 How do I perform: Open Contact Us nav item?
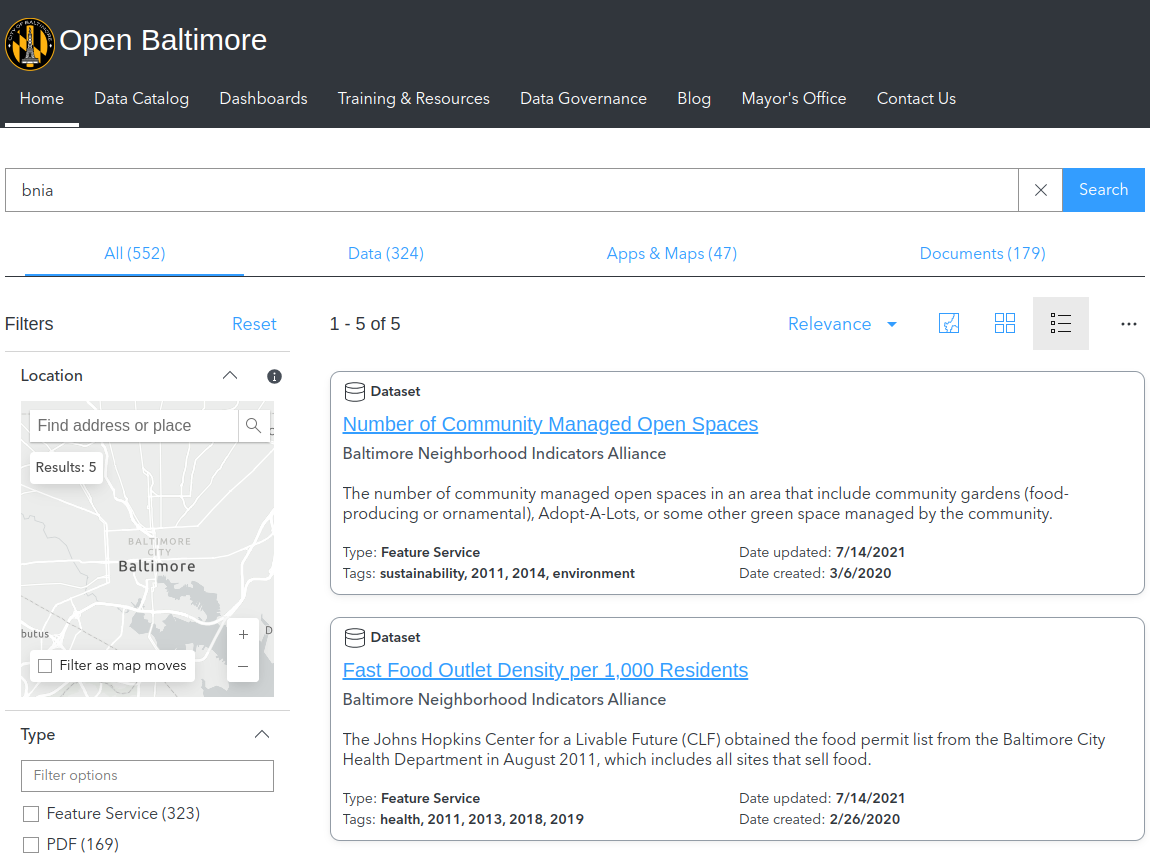point(916,98)
